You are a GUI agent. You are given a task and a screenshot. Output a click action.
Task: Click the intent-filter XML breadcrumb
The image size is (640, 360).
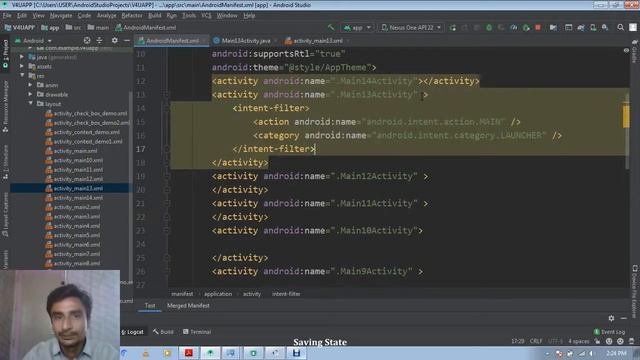[286, 294]
